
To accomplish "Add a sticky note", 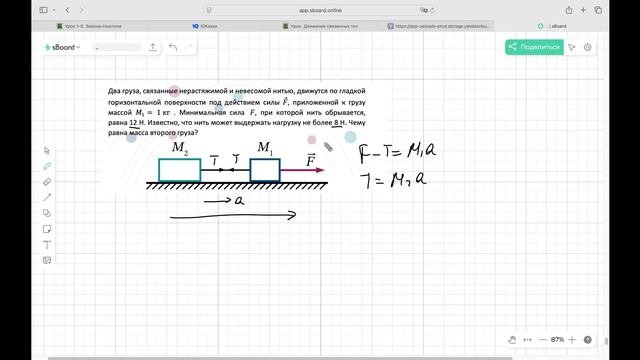I will click(x=47, y=229).
